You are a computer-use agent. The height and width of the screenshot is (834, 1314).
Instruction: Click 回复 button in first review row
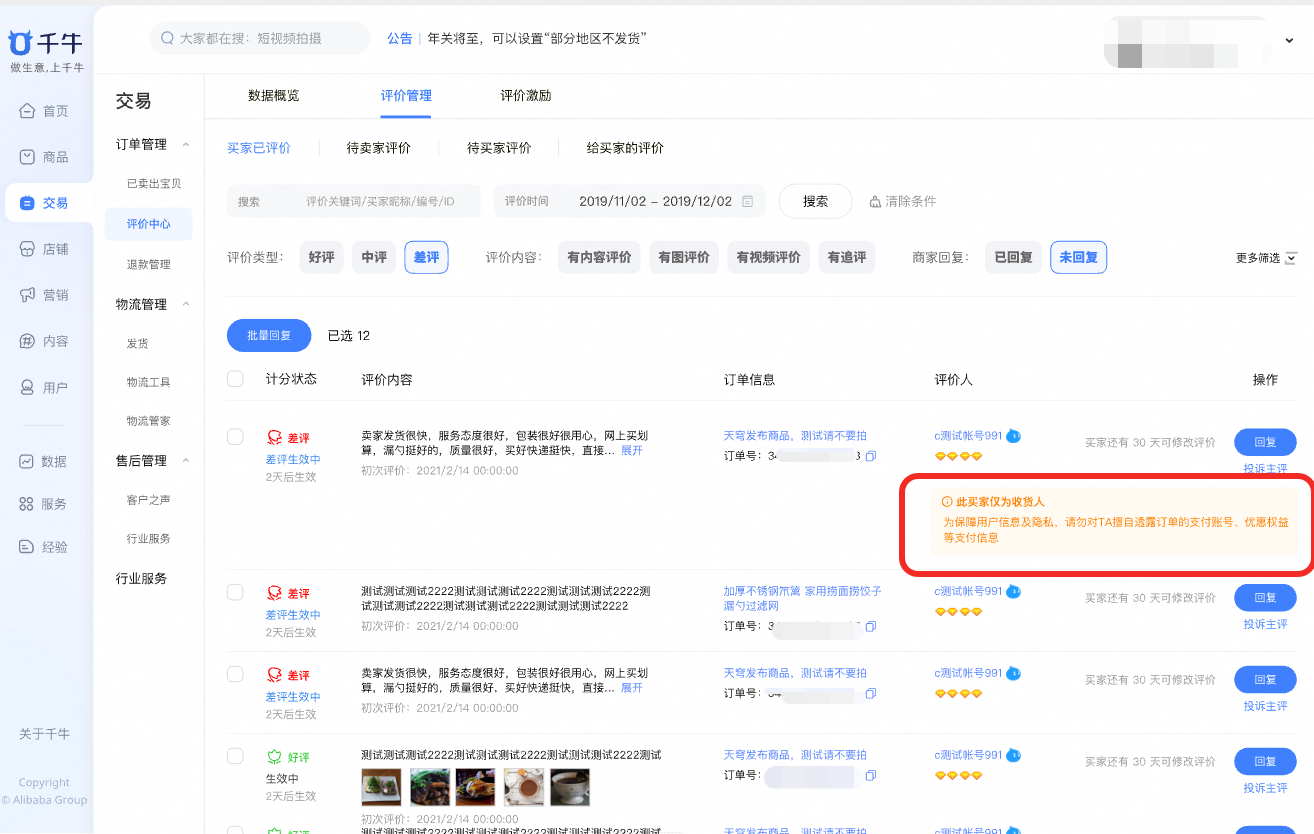tap(1265, 442)
